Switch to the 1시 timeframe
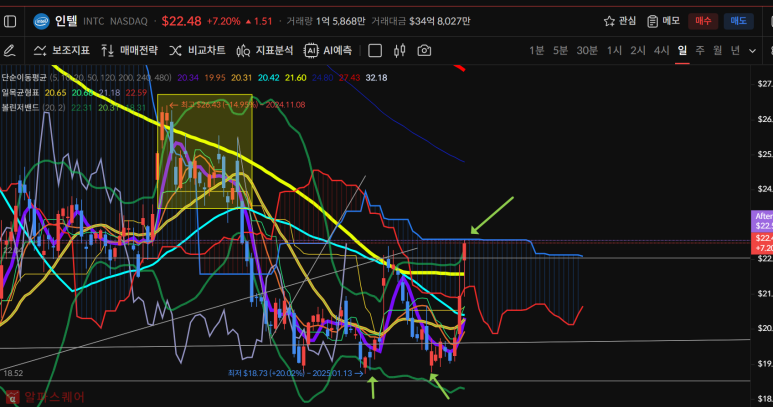773x407 pixels. pyautogui.click(x=614, y=50)
